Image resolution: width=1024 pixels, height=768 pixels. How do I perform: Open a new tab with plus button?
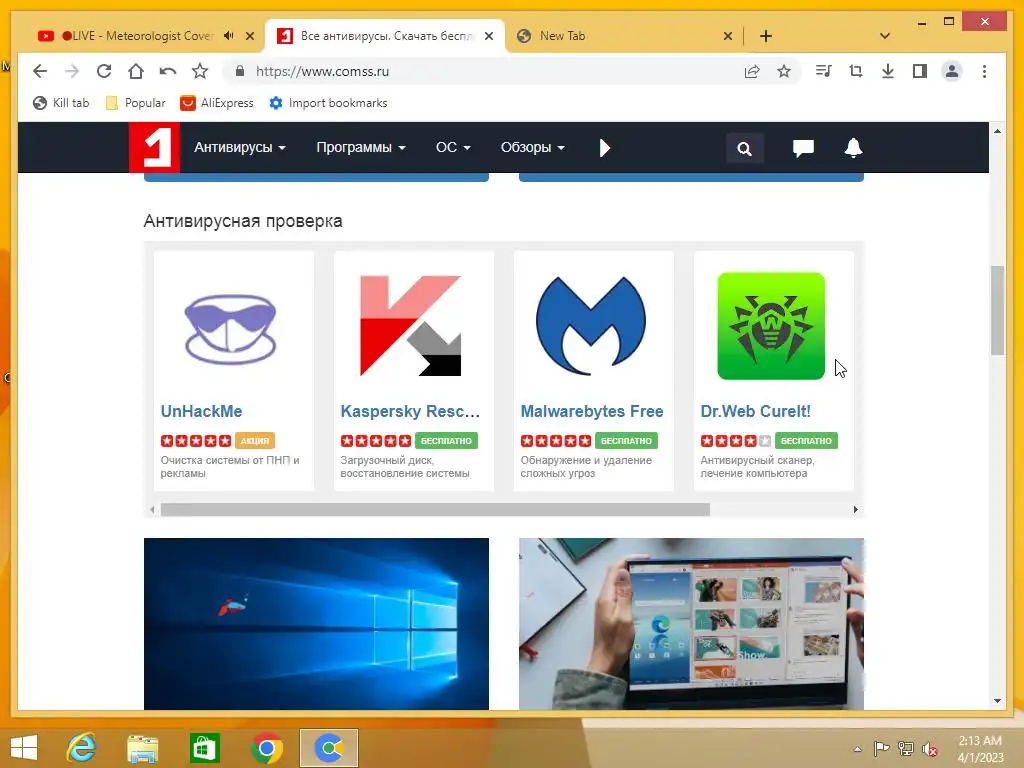tap(766, 36)
